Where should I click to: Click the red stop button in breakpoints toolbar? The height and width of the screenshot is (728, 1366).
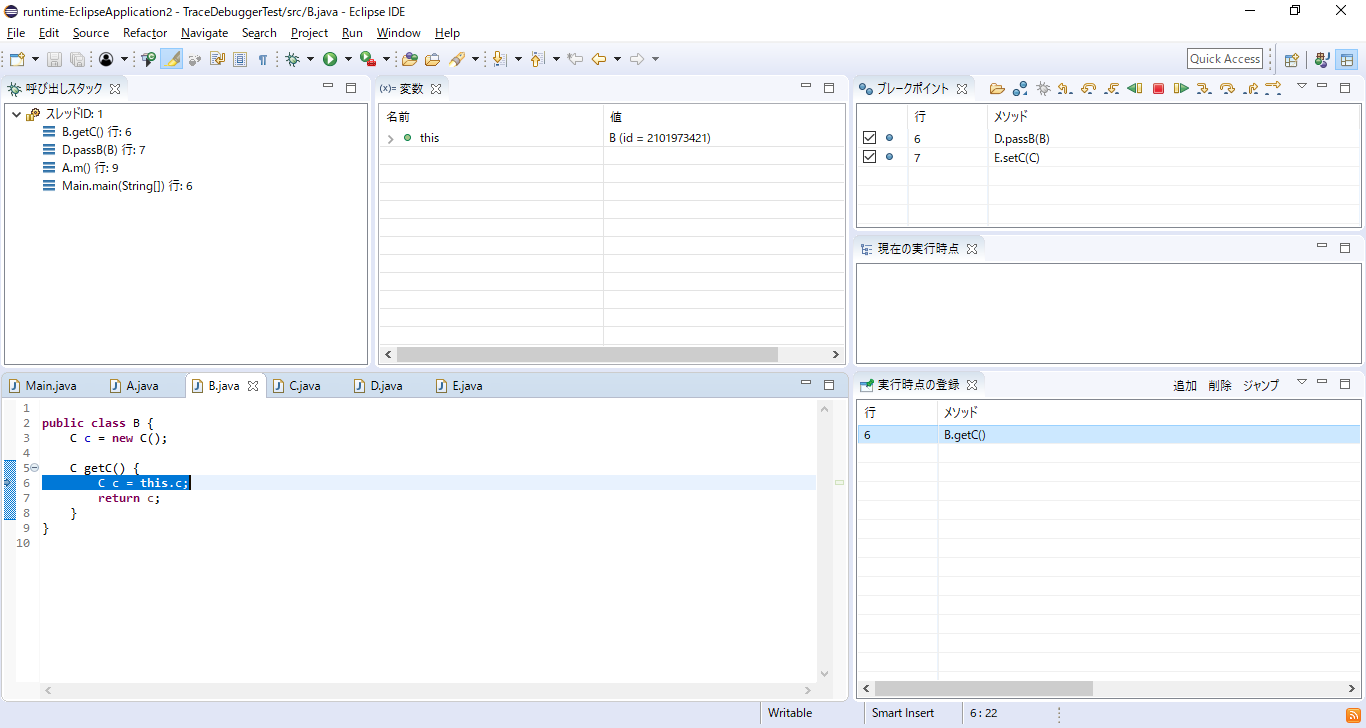(x=1158, y=89)
